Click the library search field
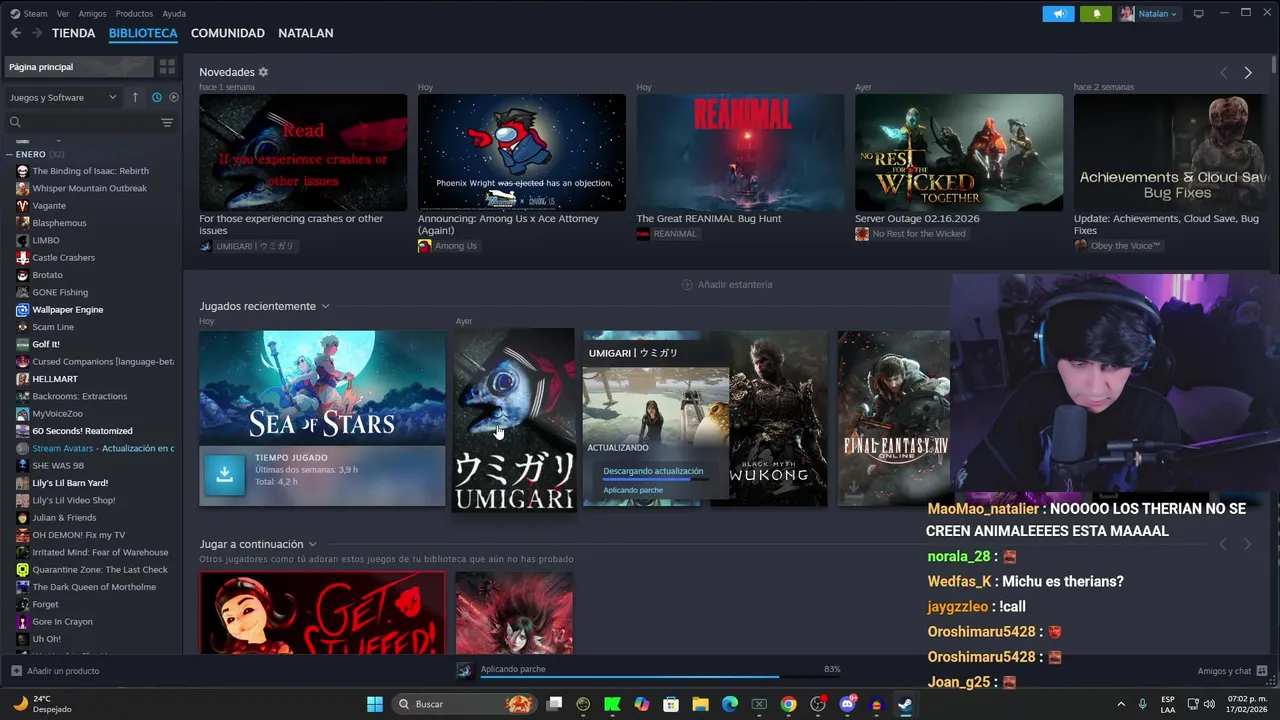The height and width of the screenshot is (720, 1280). click(x=80, y=122)
